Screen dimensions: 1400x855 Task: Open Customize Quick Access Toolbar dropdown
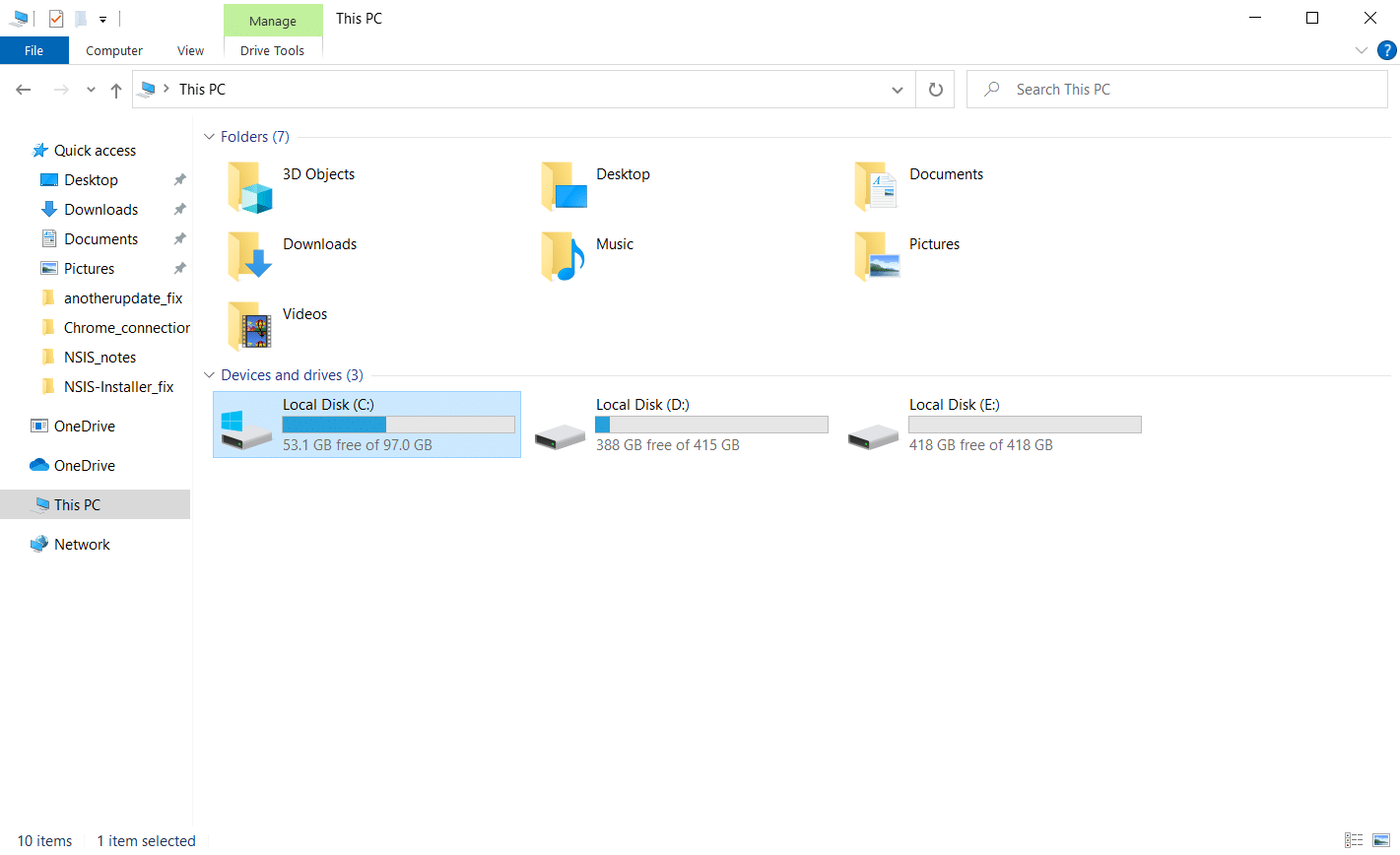[102, 19]
